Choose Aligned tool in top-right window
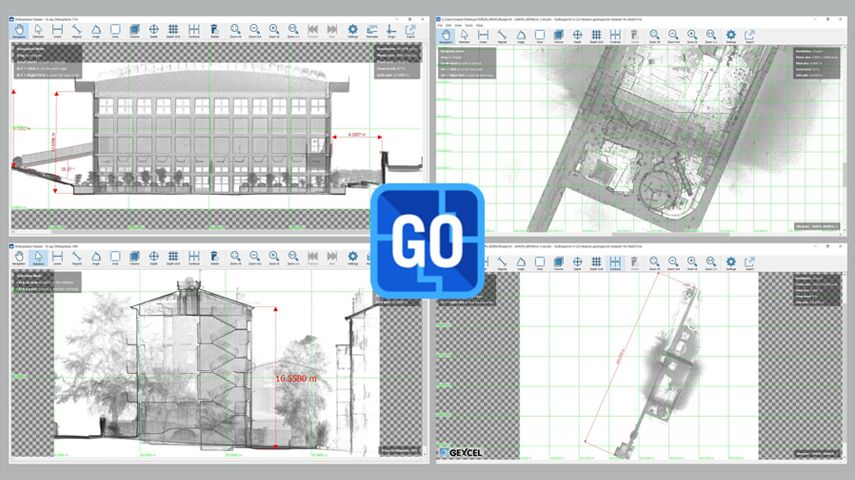The width and height of the screenshot is (855, 480). [x=502, y=36]
